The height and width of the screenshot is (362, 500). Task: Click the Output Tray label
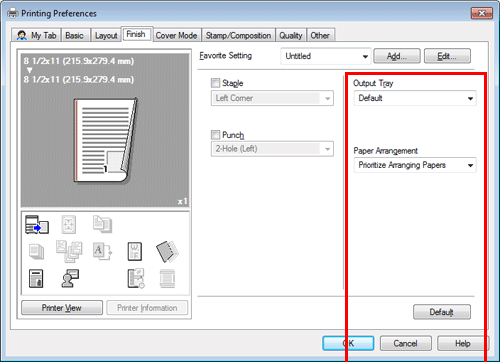click(x=373, y=83)
